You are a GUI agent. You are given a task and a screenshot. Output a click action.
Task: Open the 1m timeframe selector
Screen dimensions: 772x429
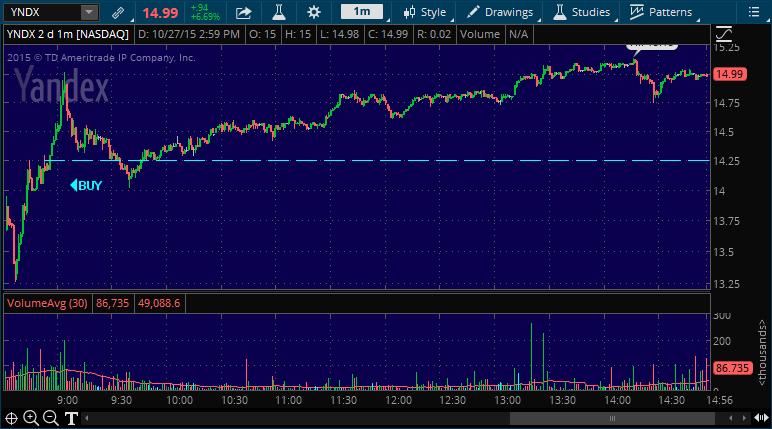click(362, 12)
